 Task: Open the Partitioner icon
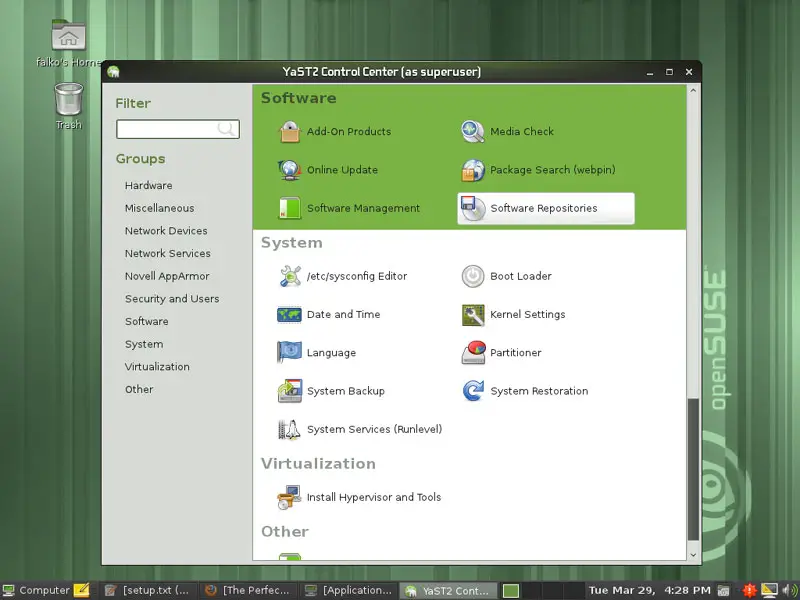click(x=473, y=353)
